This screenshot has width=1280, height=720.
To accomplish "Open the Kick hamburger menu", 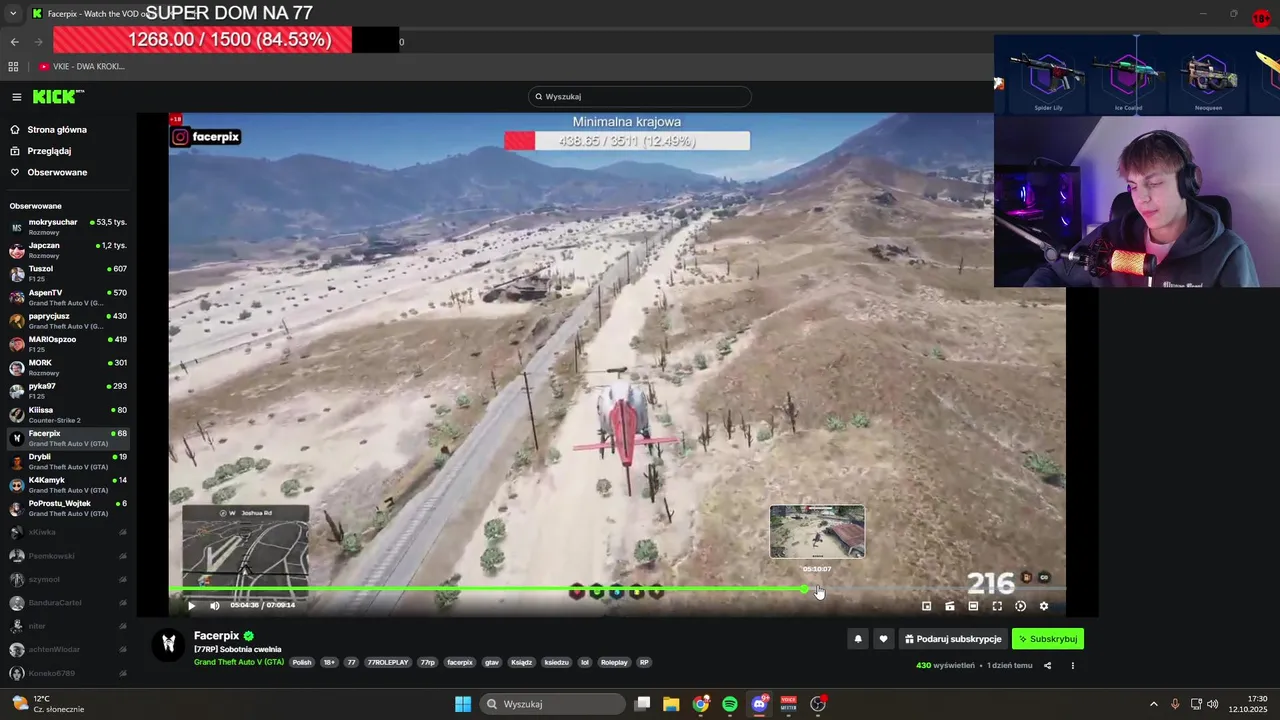I will click(17, 97).
